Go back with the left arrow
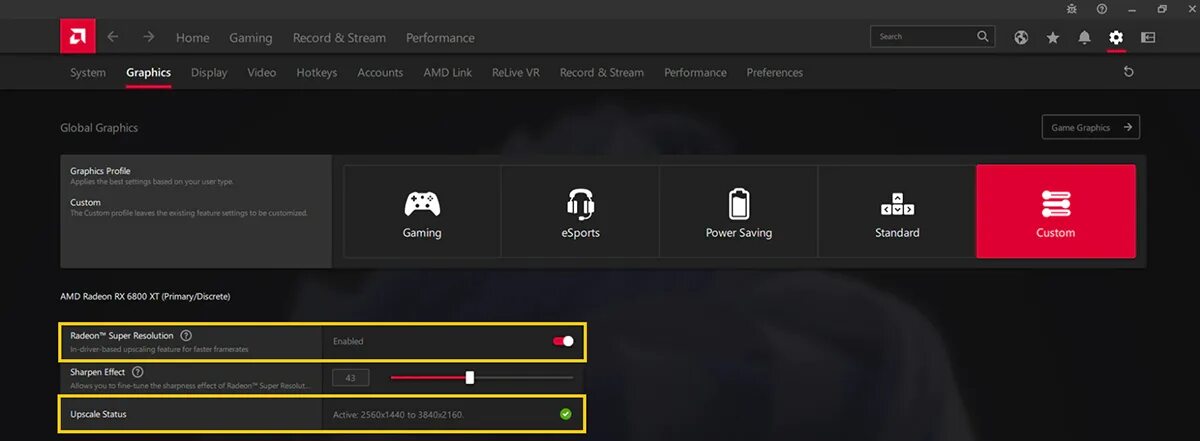Image resolution: width=1200 pixels, height=441 pixels. tap(113, 37)
